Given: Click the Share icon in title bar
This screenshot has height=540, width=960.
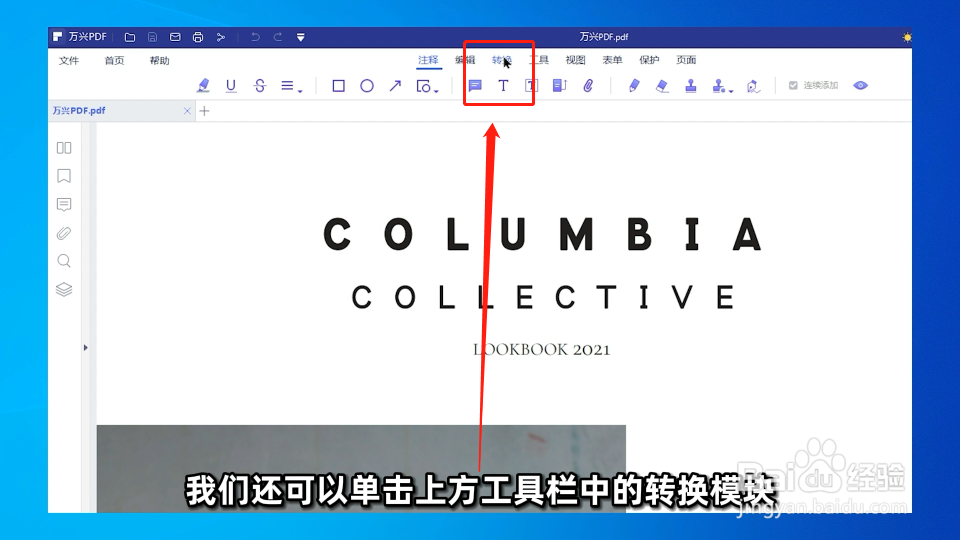Looking at the screenshot, I should coord(221,37).
